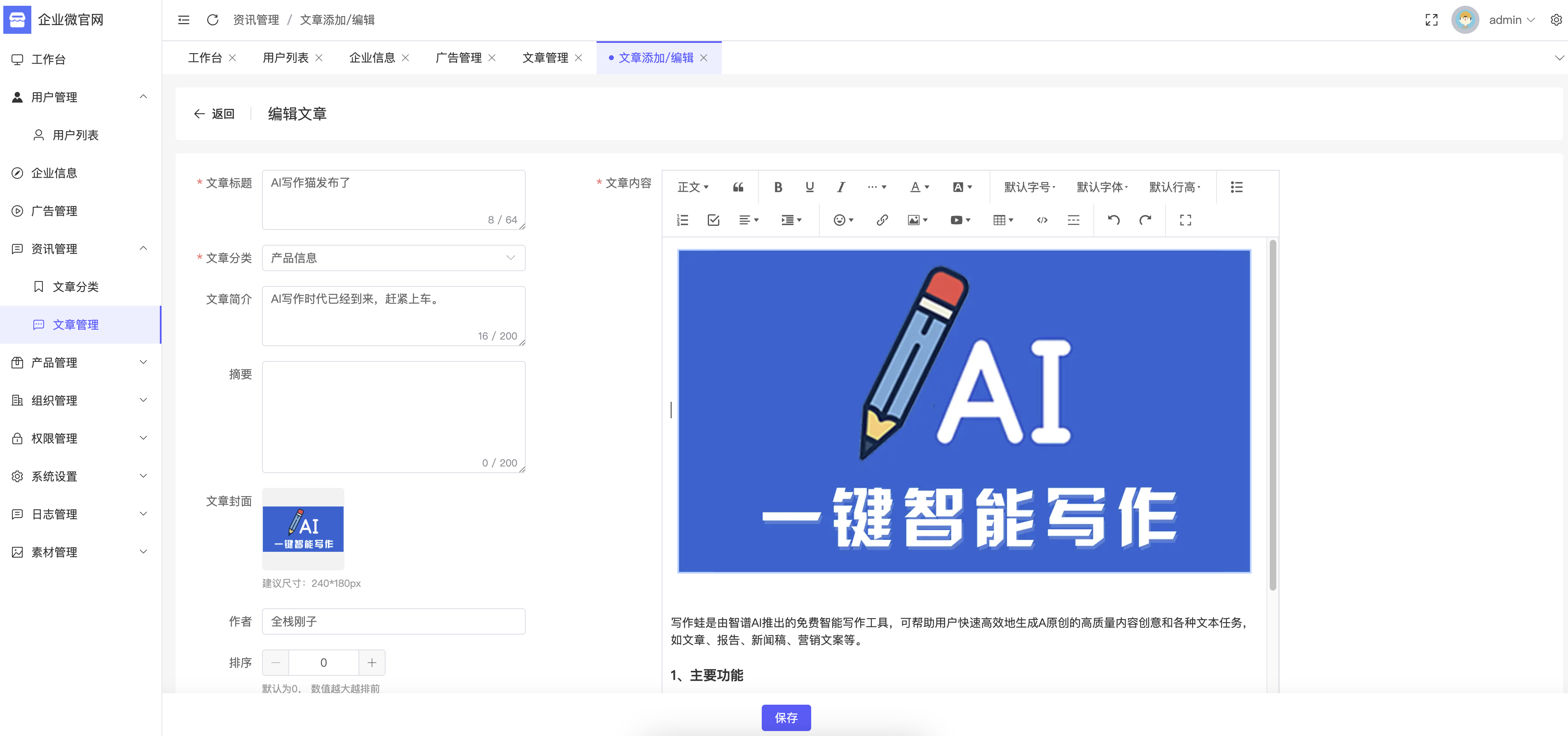Click the italic formatting icon
The height and width of the screenshot is (736, 1568).
tap(840, 188)
